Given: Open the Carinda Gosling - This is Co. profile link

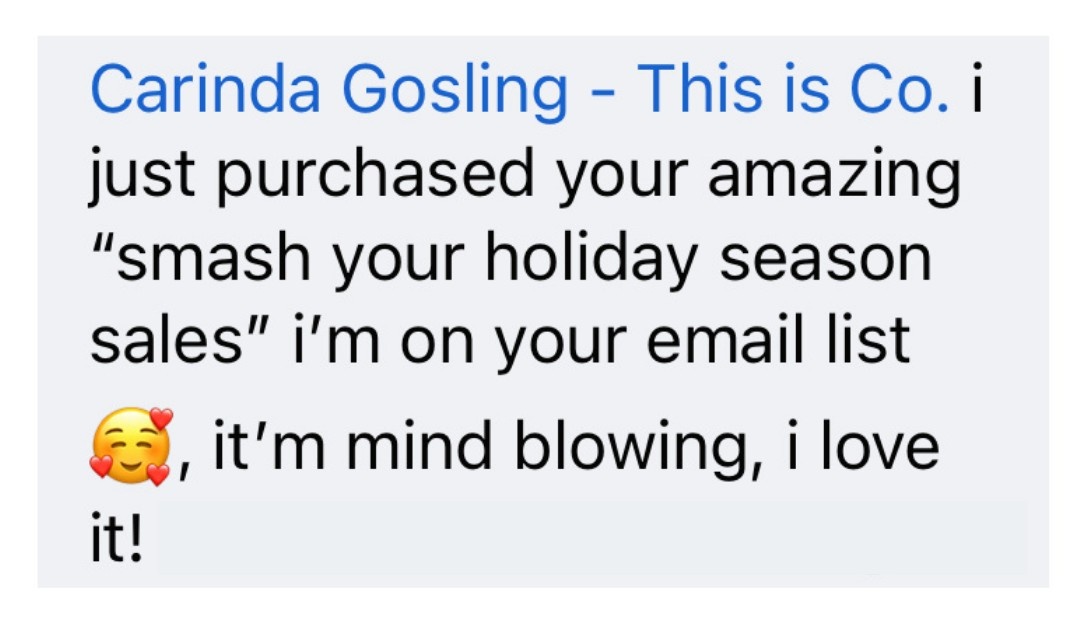Looking at the screenshot, I should pyautogui.click(x=520, y=90).
